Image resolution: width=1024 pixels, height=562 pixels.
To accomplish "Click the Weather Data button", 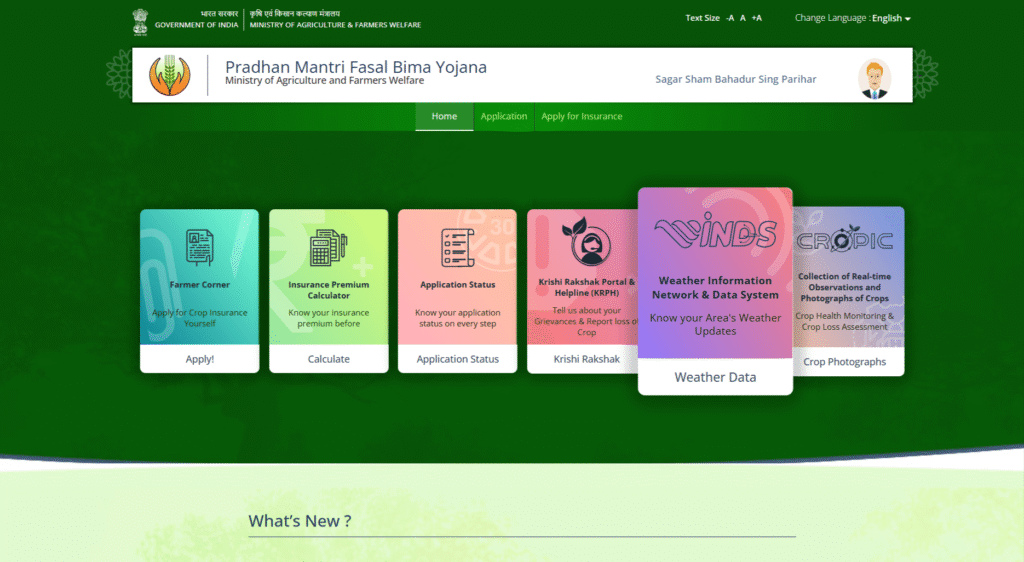I will [x=715, y=377].
